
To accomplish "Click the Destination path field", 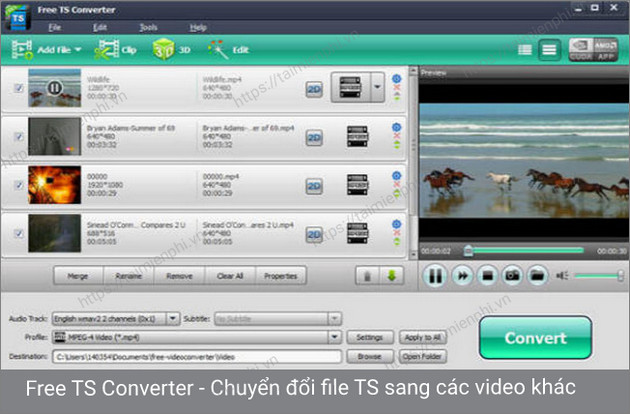I will click(x=197, y=357).
